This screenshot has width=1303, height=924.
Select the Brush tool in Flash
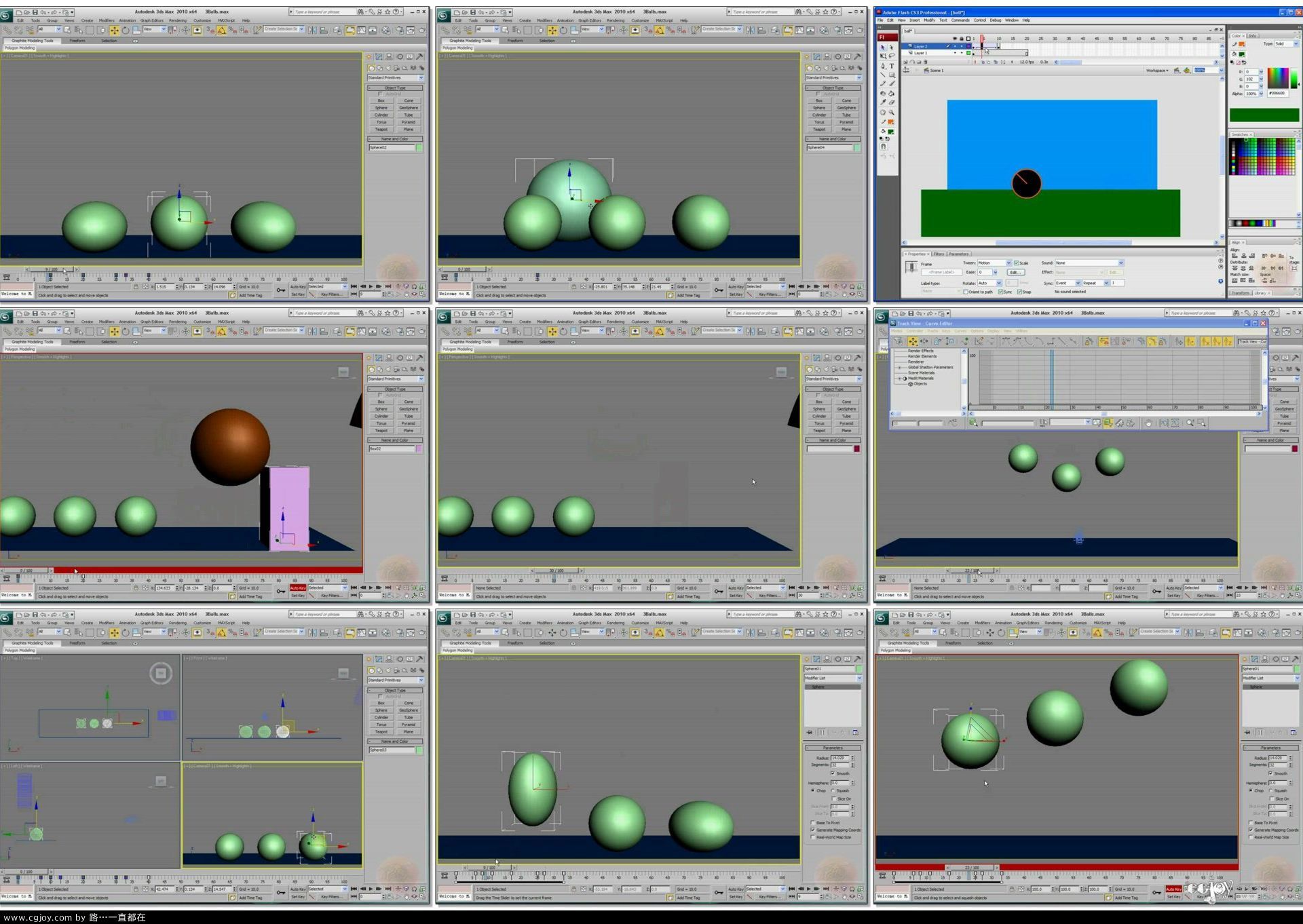892,83
